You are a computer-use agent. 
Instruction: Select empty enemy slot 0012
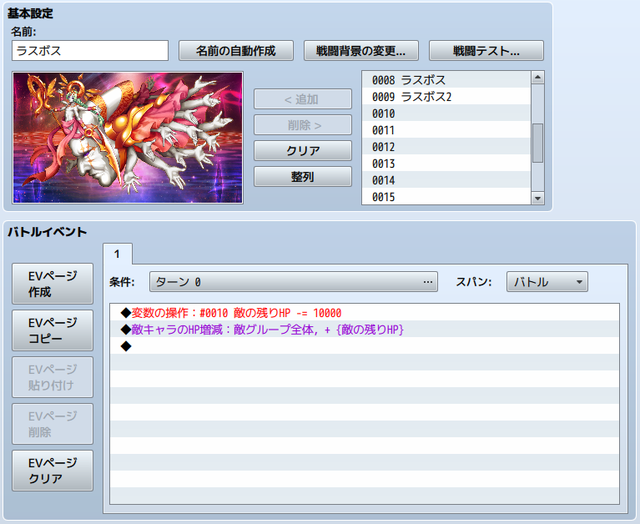coord(446,147)
